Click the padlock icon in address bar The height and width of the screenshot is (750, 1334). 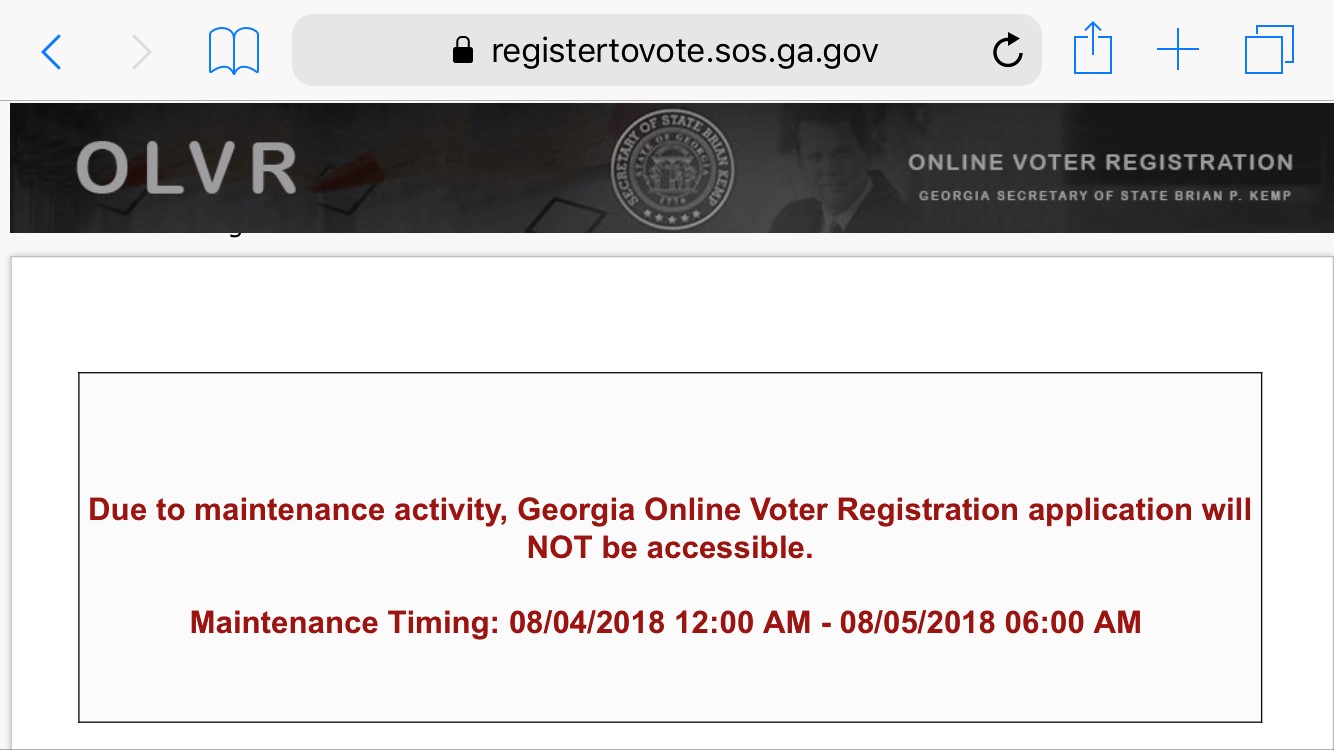(x=462, y=51)
